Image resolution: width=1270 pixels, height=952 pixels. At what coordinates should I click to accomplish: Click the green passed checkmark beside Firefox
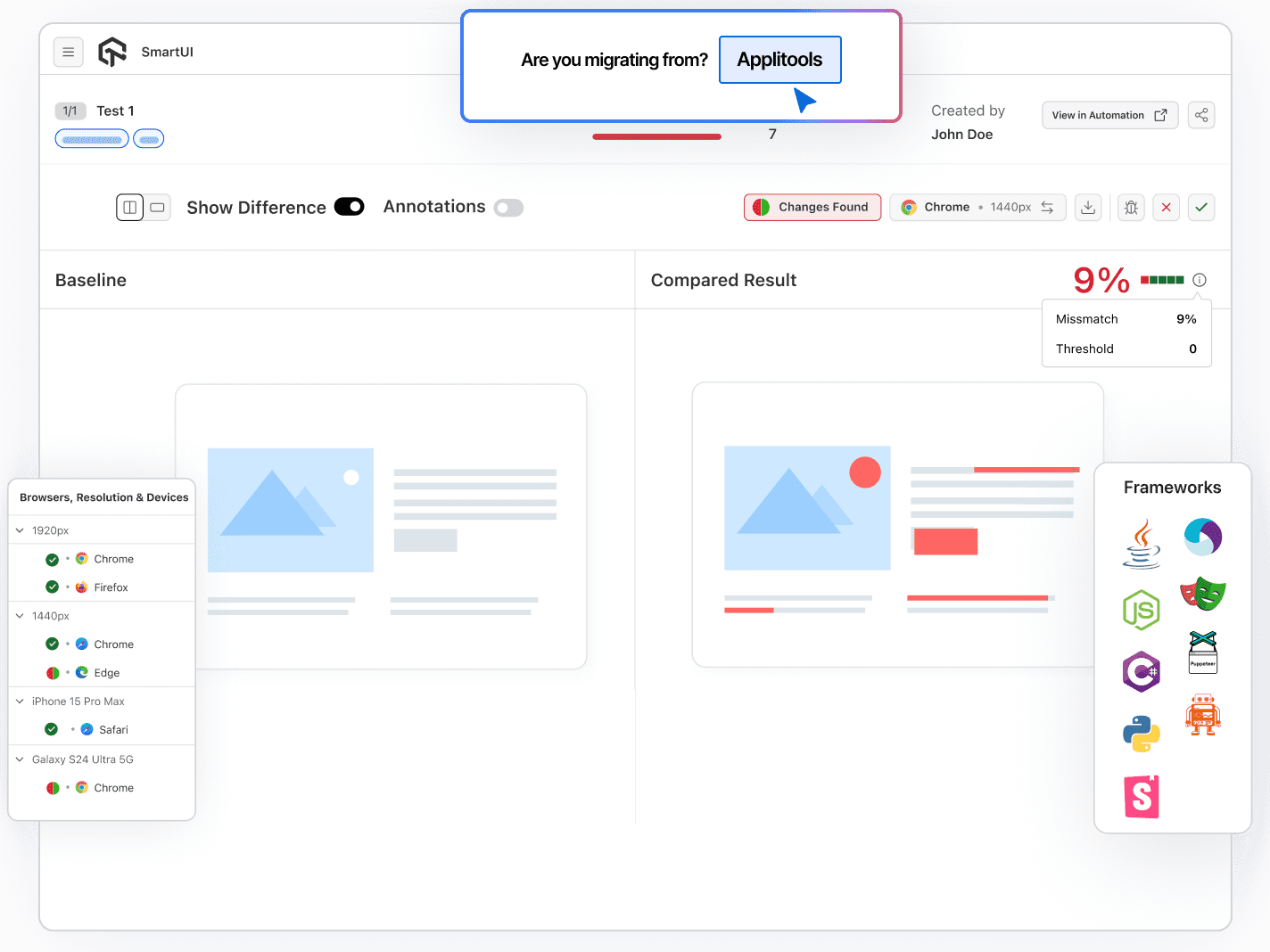click(53, 587)
